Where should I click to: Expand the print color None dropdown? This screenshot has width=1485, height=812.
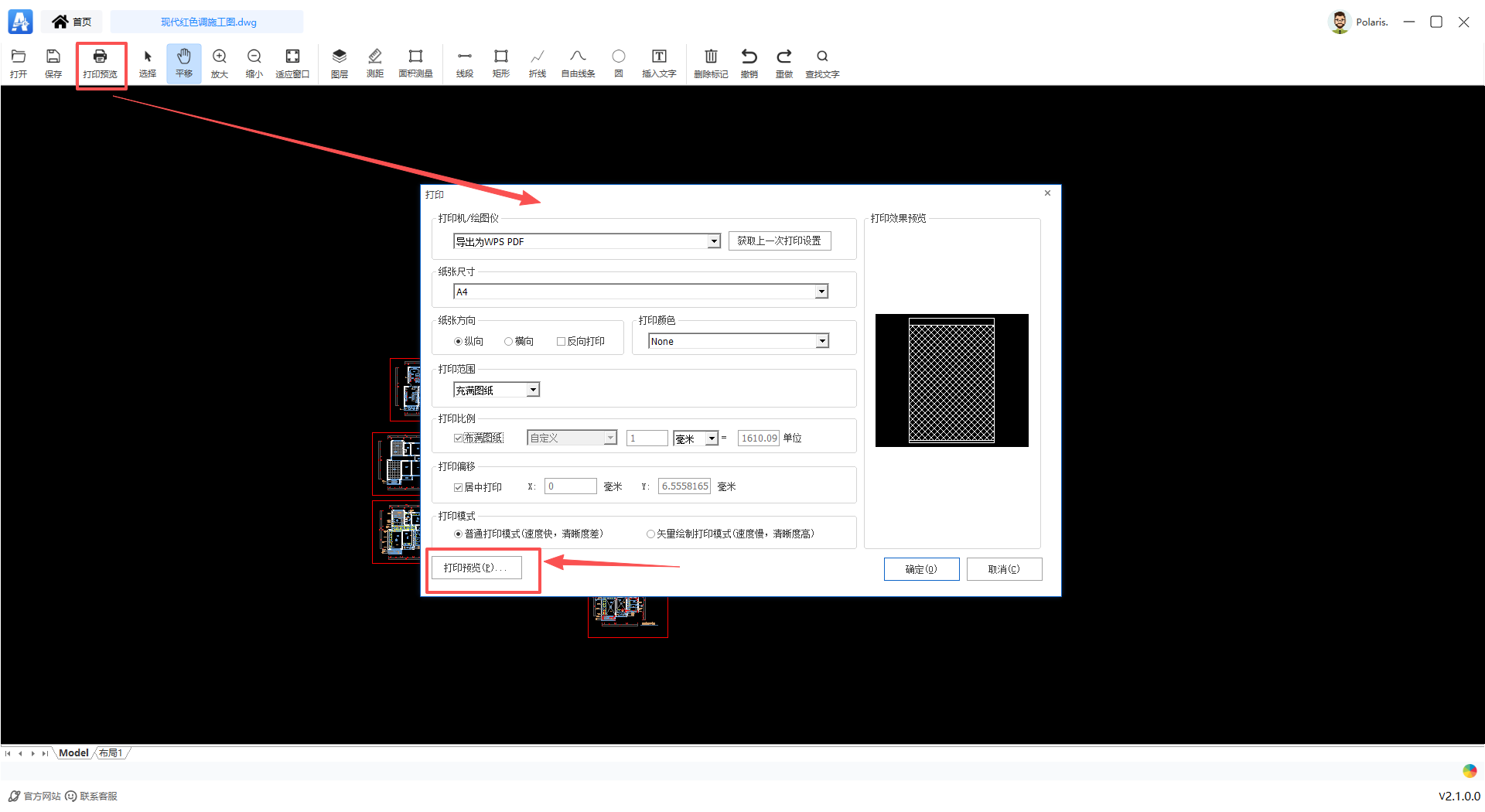[822, 341]
